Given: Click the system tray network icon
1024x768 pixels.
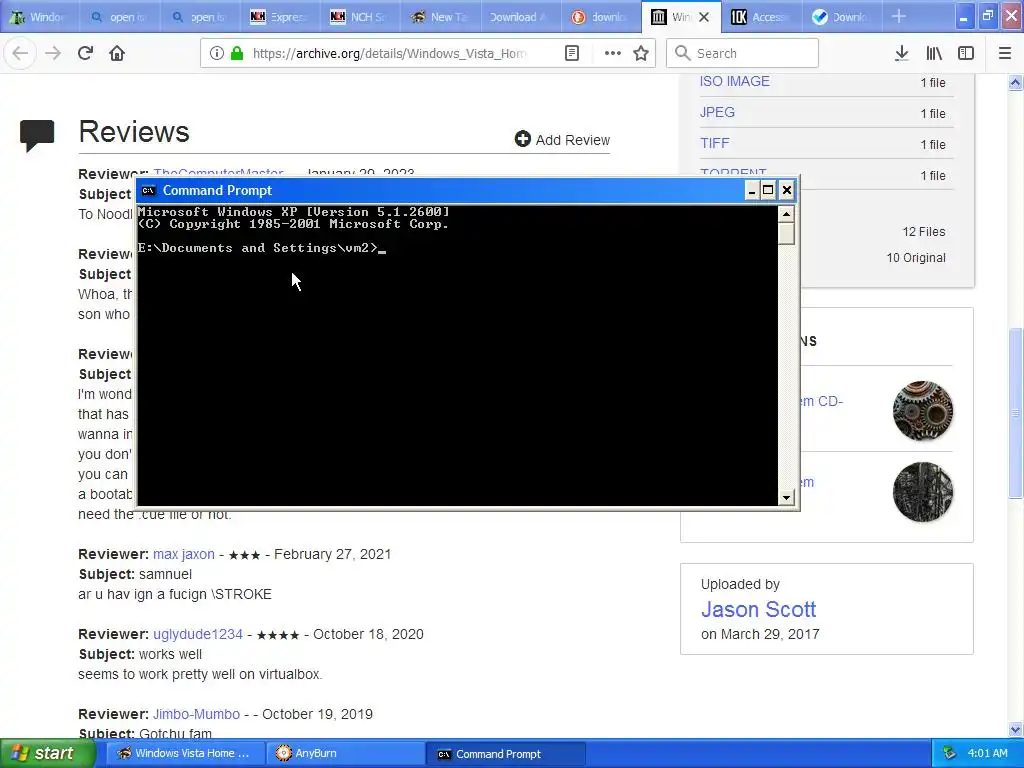Looking at the screenshot, I should pos(950,753).
